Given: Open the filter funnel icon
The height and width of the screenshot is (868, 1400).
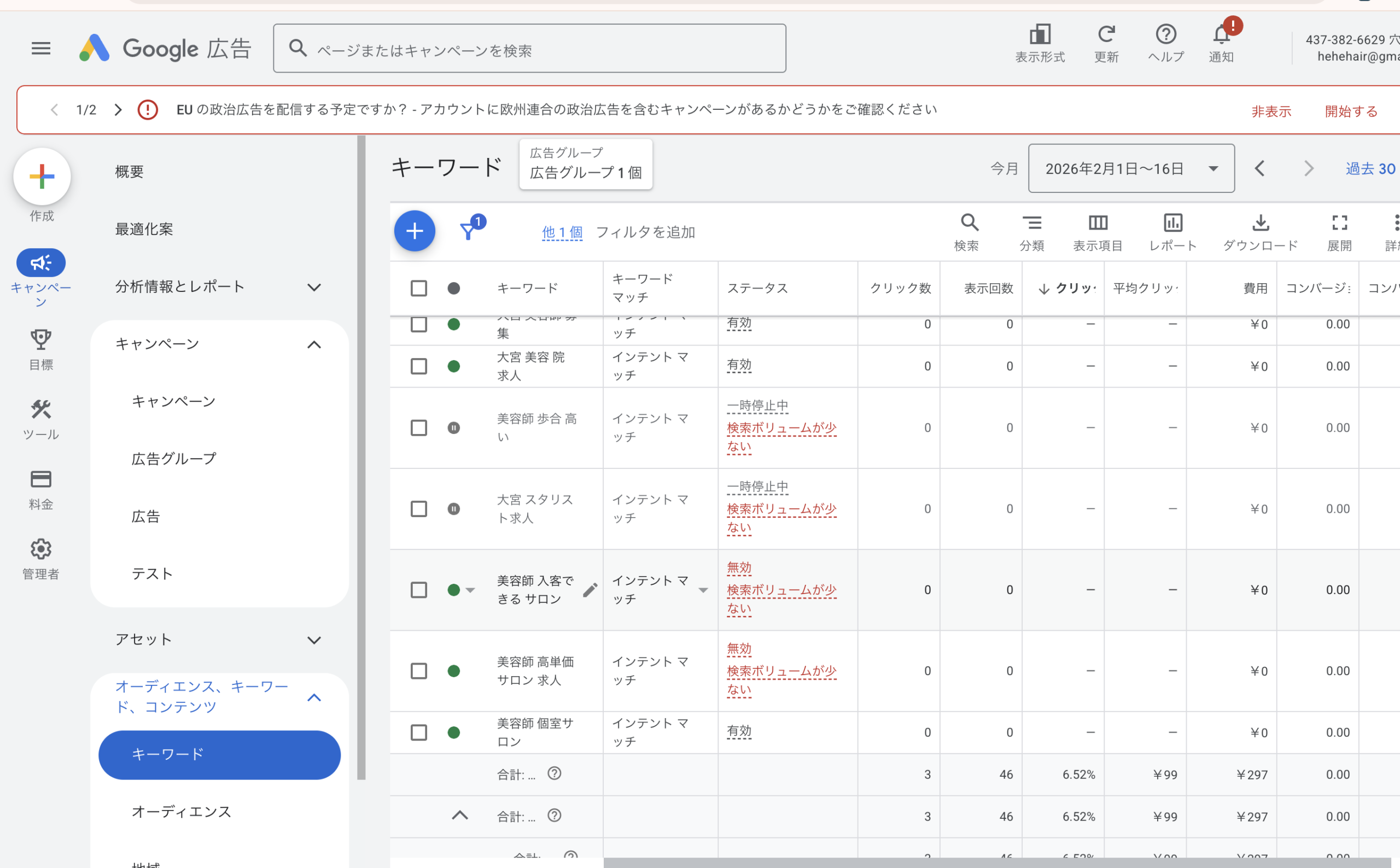Looking at the screenshot, I should click(469, 231).
